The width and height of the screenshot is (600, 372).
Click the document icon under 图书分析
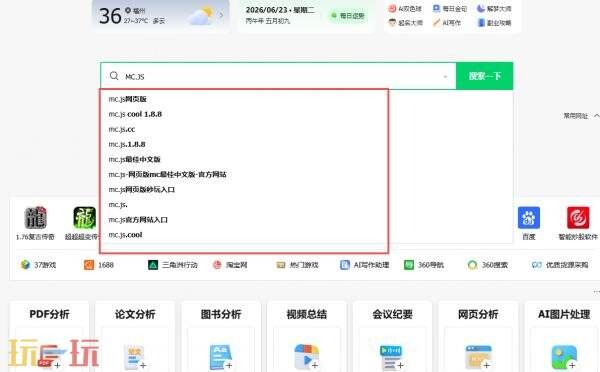tap(221, 357)
